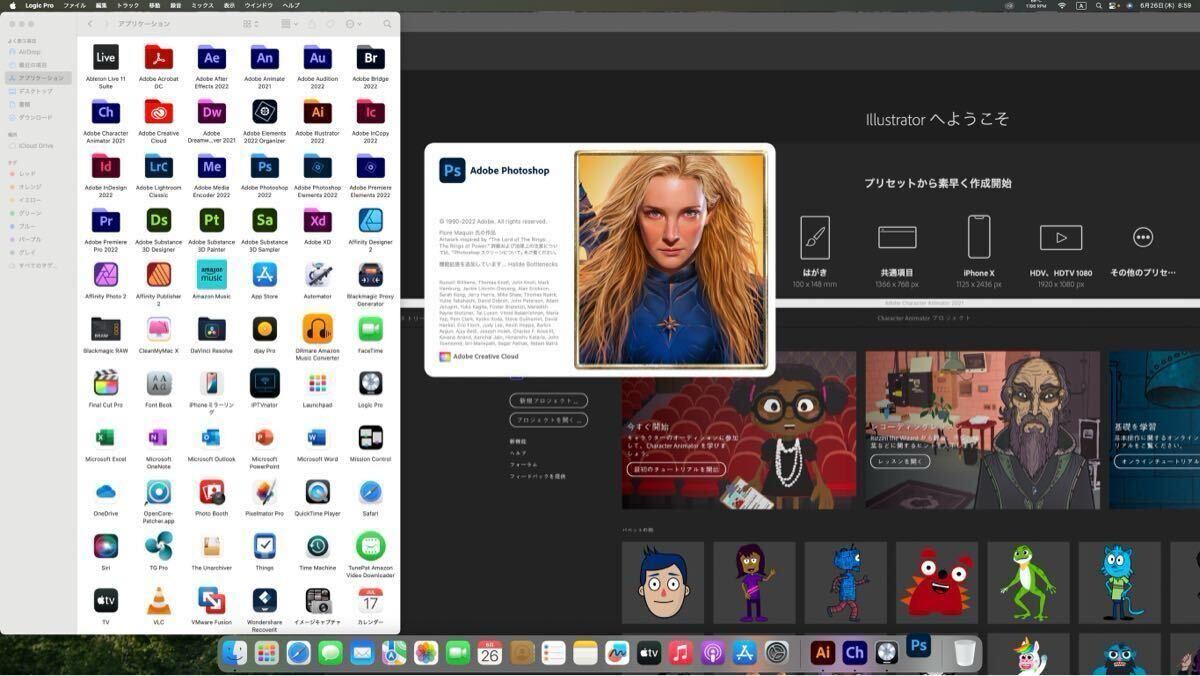Open the Adobe Photoshop 2022 folder

click(265, 166)
